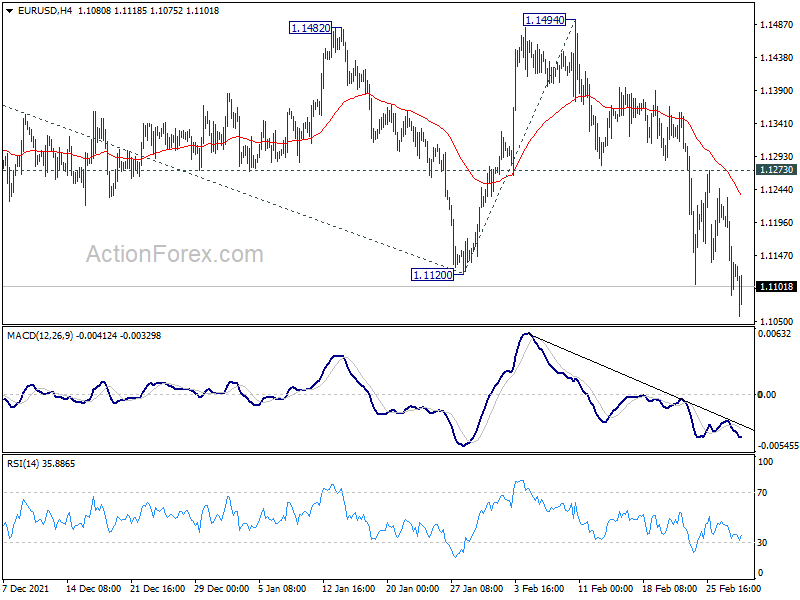Select the RSI(14) 35.8865 indicator label

[x=41, y=464]
